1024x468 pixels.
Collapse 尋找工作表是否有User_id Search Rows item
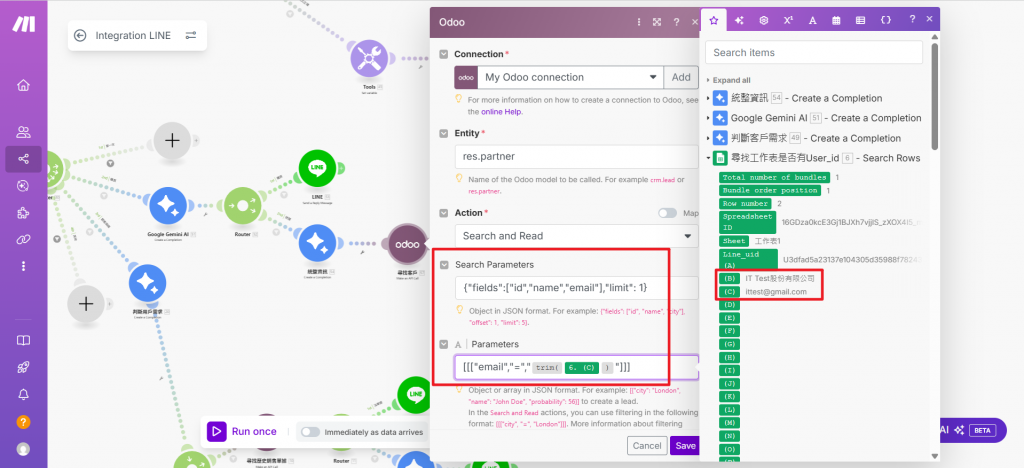pyautogui.click(x=709, y=158)
